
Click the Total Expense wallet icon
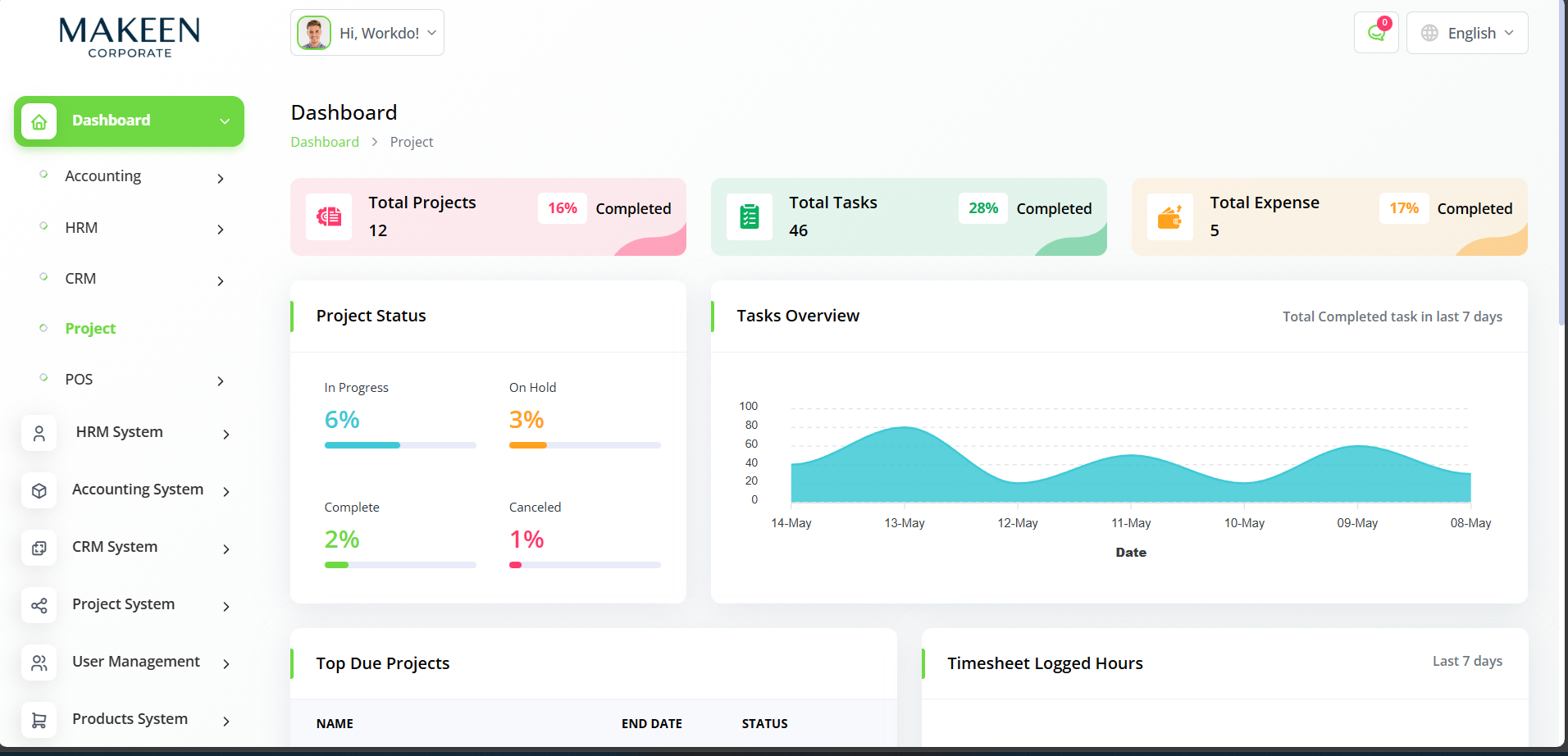[x=1169, y=216]
